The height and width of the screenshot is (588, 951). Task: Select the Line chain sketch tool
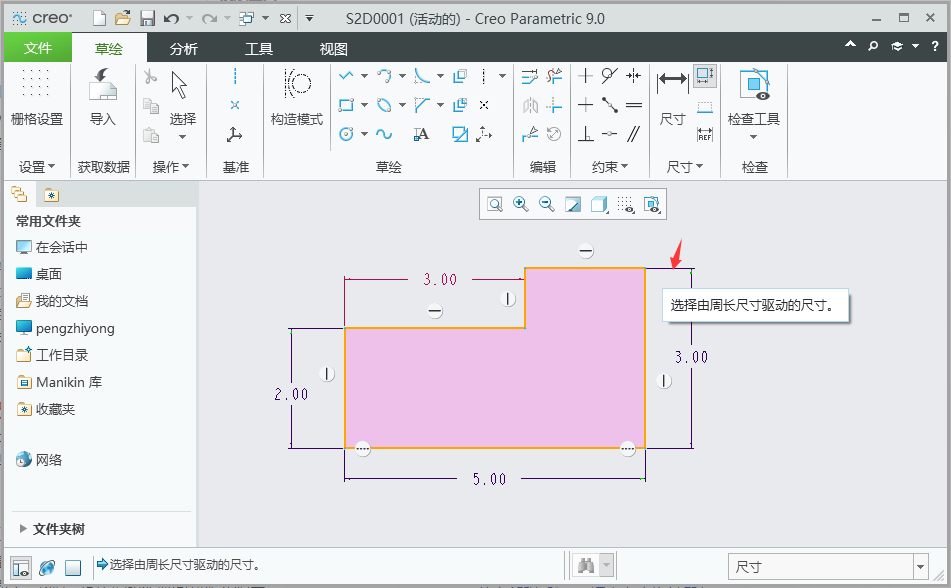[x=346, y=76]
